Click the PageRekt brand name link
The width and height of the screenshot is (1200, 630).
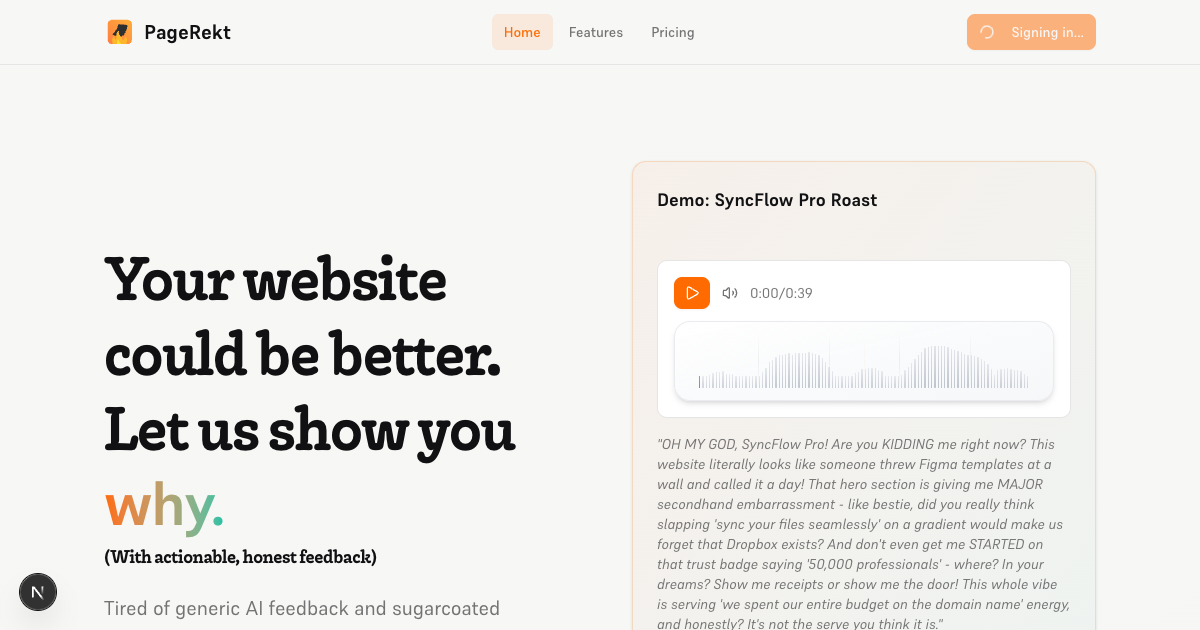[x=187, y=32]
